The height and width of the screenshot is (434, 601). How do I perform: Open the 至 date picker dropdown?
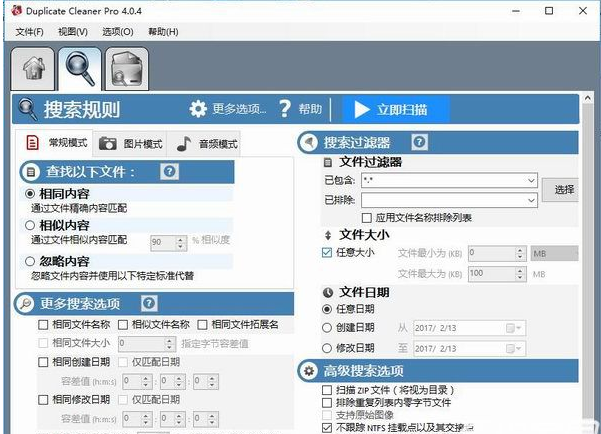point(514,349)
